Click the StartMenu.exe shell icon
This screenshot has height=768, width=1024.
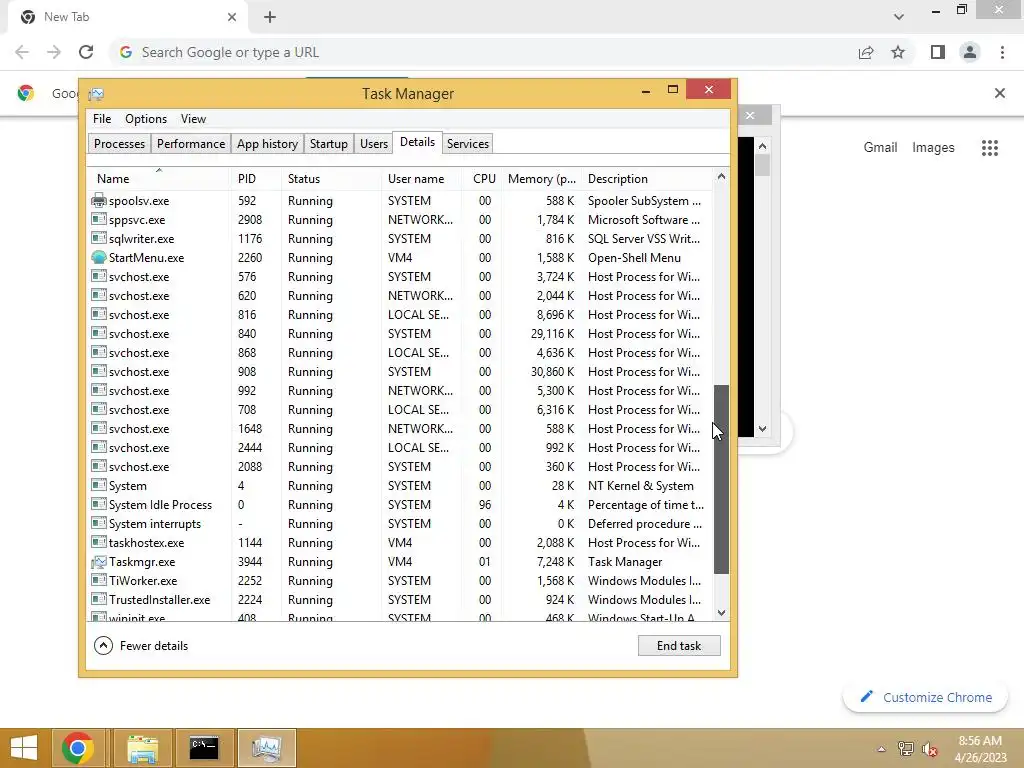(99, 257)
